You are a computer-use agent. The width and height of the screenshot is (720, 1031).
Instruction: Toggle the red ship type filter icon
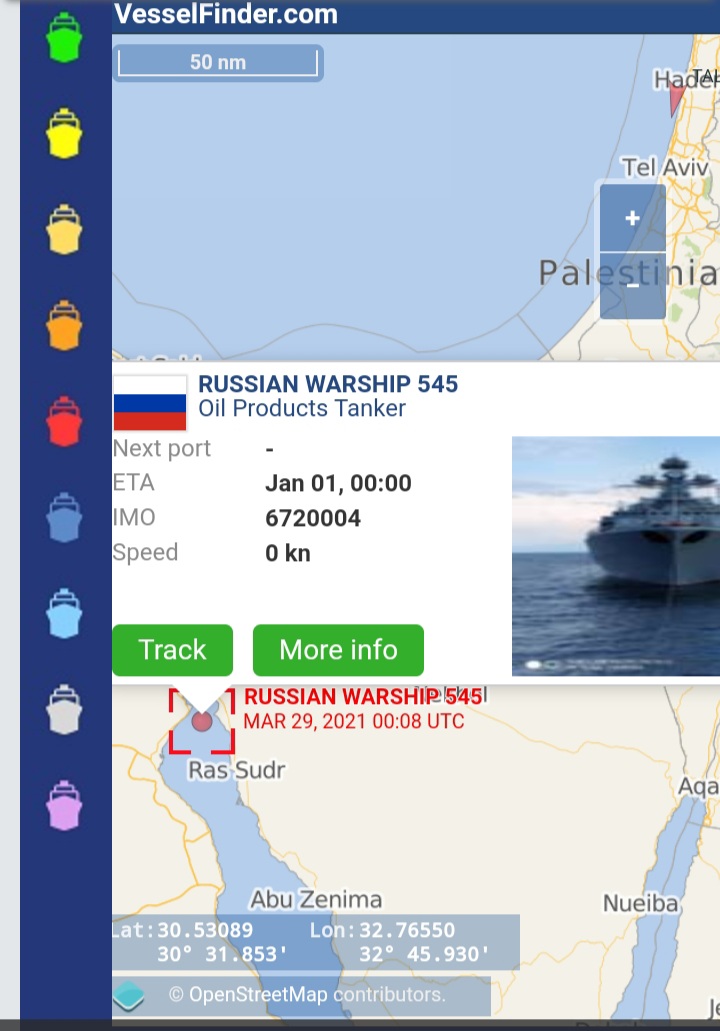pos(64,421)
